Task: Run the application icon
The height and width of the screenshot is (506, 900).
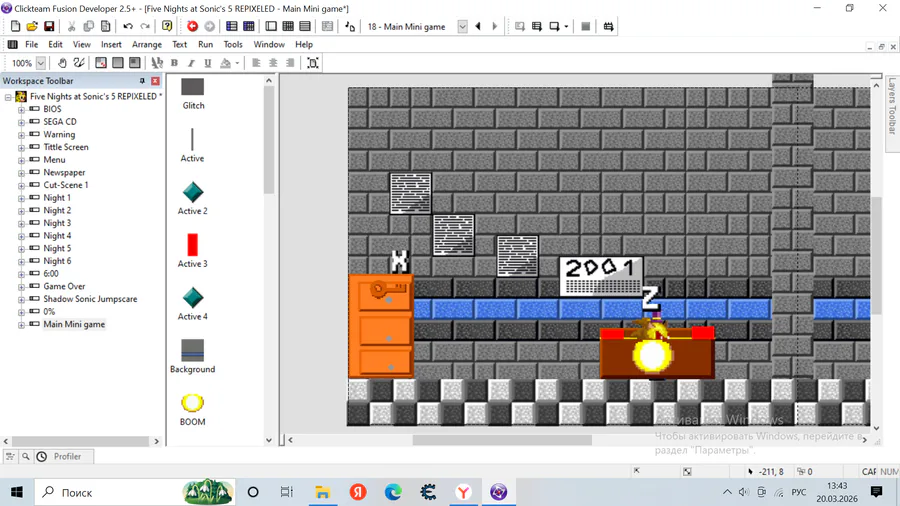Action: pos(537,26)
